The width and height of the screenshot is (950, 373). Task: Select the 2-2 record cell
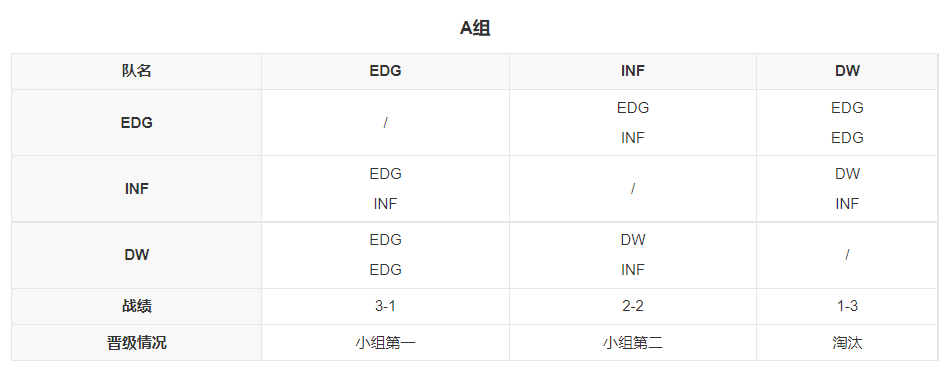click(x=633, y=306)
